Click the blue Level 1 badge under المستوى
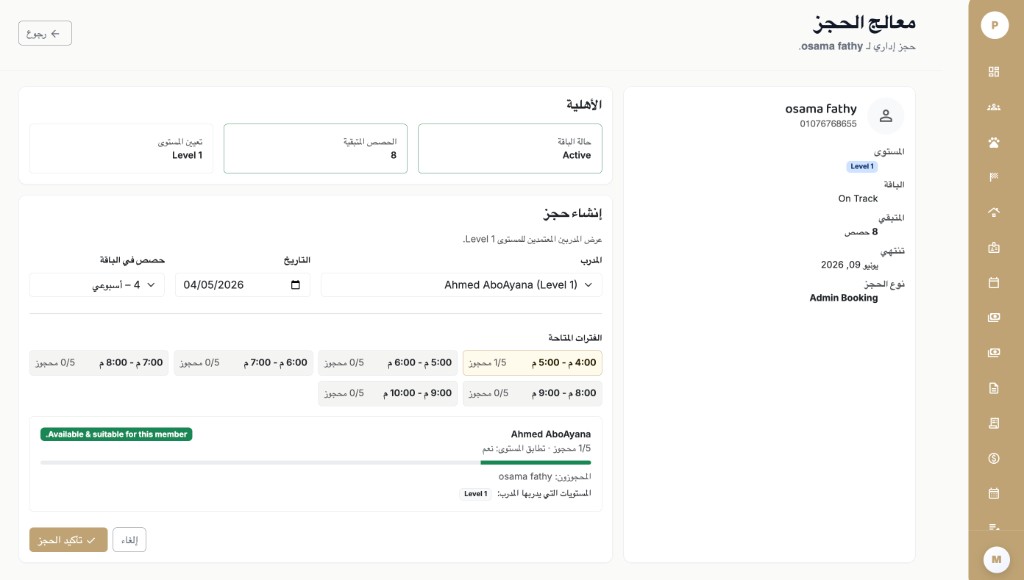1024x580 pixels. [862, 167]
